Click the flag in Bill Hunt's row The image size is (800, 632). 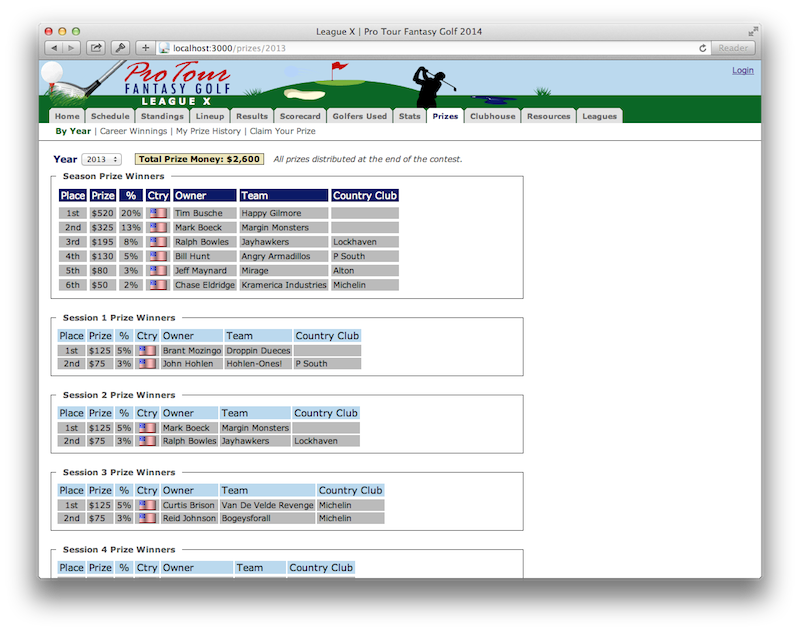(158, 256)
